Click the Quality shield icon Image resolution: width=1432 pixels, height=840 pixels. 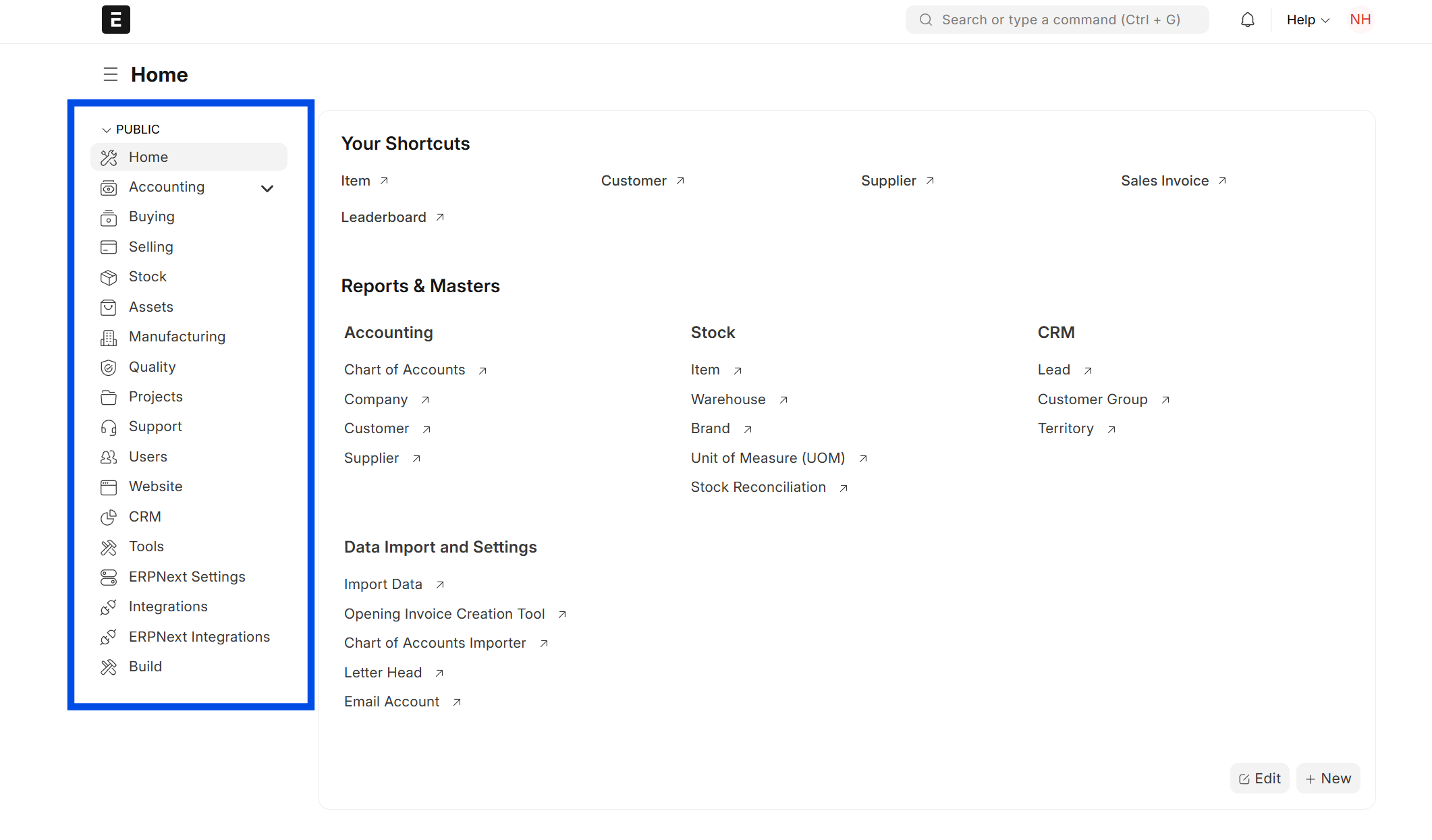[108, 368]
